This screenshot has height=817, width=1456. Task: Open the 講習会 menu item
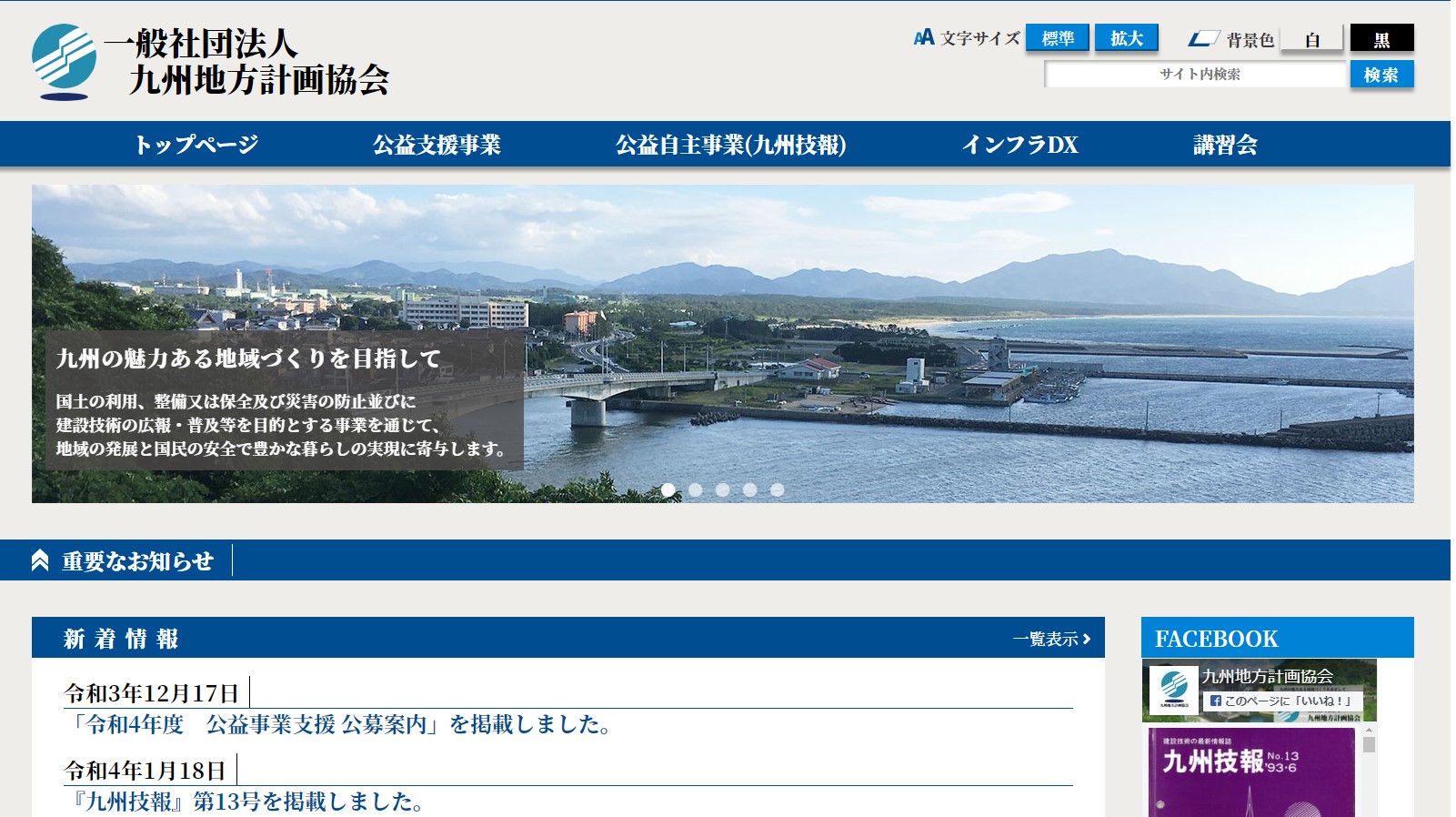1225,145
